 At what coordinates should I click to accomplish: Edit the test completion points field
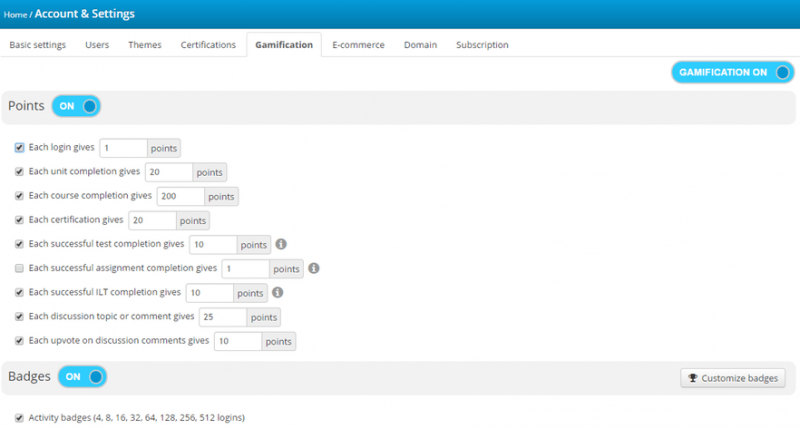click(213, 245)
